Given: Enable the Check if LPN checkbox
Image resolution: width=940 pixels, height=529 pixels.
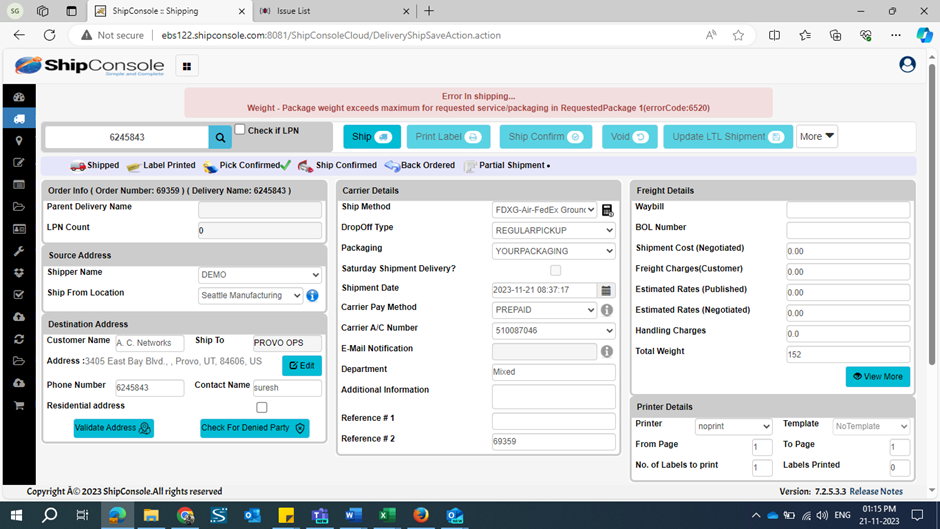Looking at the screenshot, I should point(240,130).
